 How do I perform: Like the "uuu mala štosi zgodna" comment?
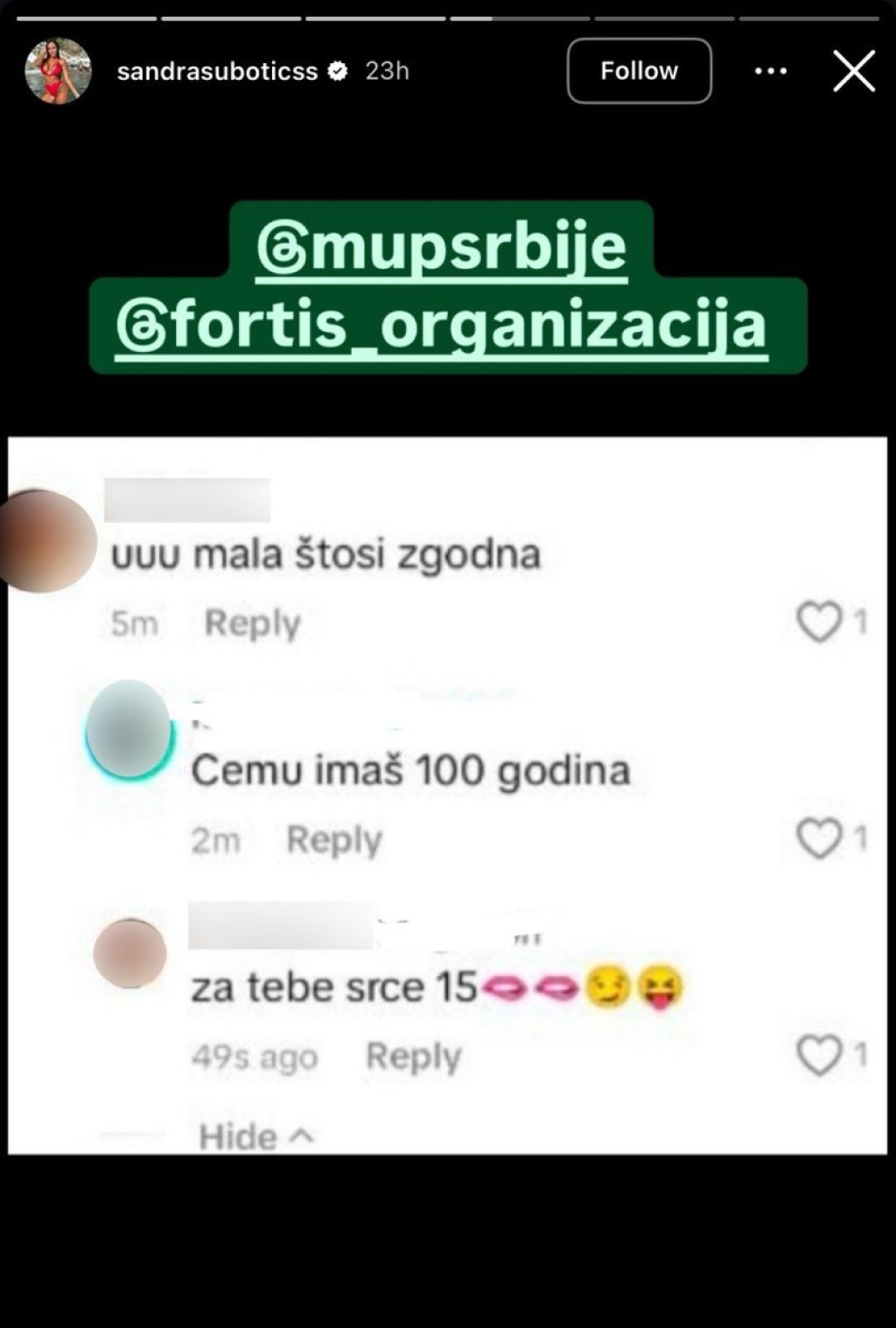point(819,622)
